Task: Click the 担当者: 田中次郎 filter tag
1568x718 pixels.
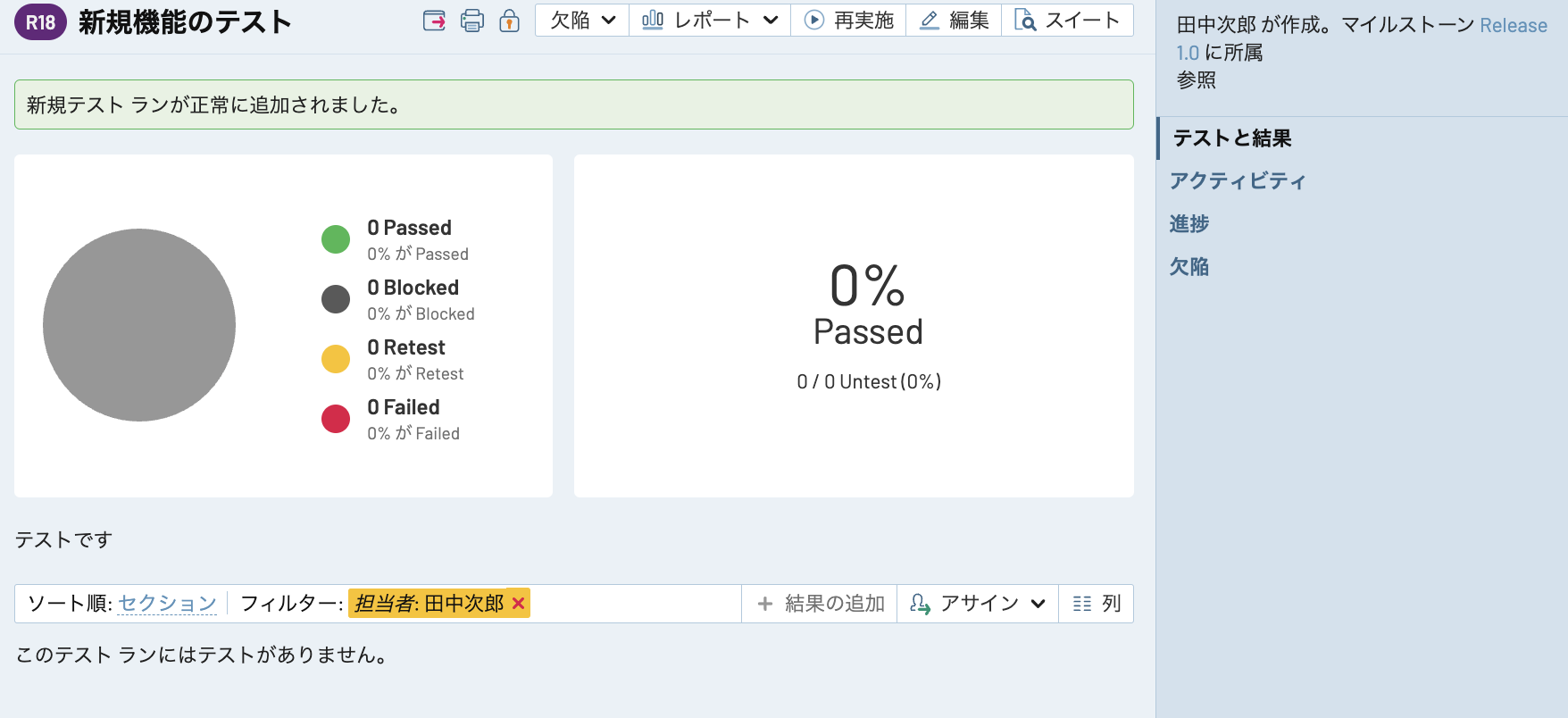Action: [439, 604]
